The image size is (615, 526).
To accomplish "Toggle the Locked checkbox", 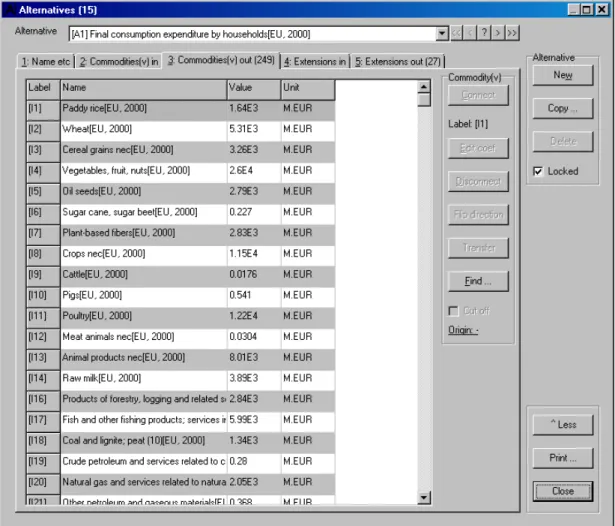I will click(538, 171).
